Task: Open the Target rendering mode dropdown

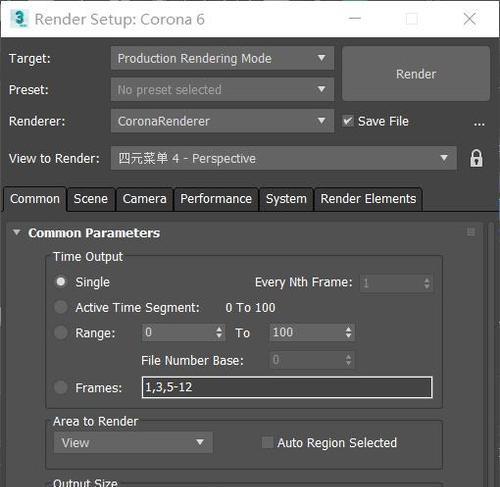Action: tap(222, 58)
